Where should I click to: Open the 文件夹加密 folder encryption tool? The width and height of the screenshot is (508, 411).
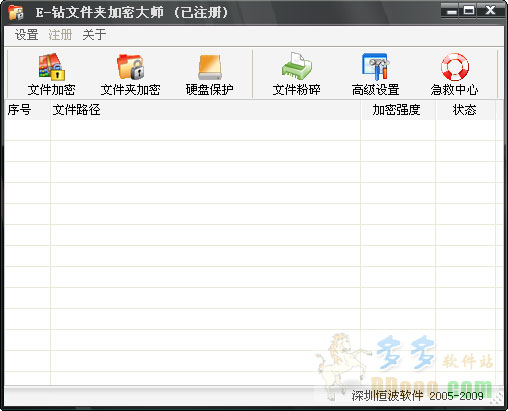point(130,75)
